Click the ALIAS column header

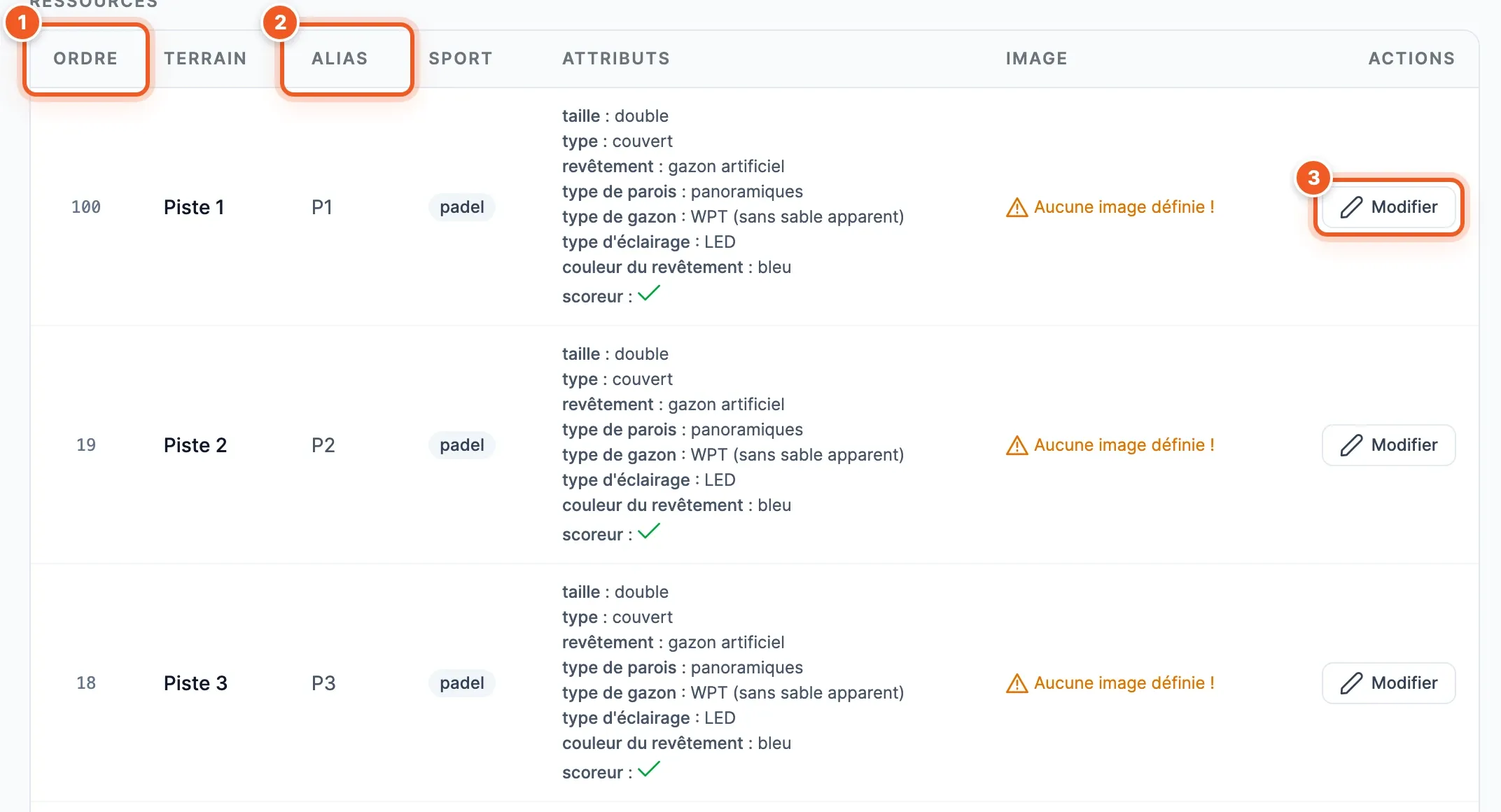point(340,59)
